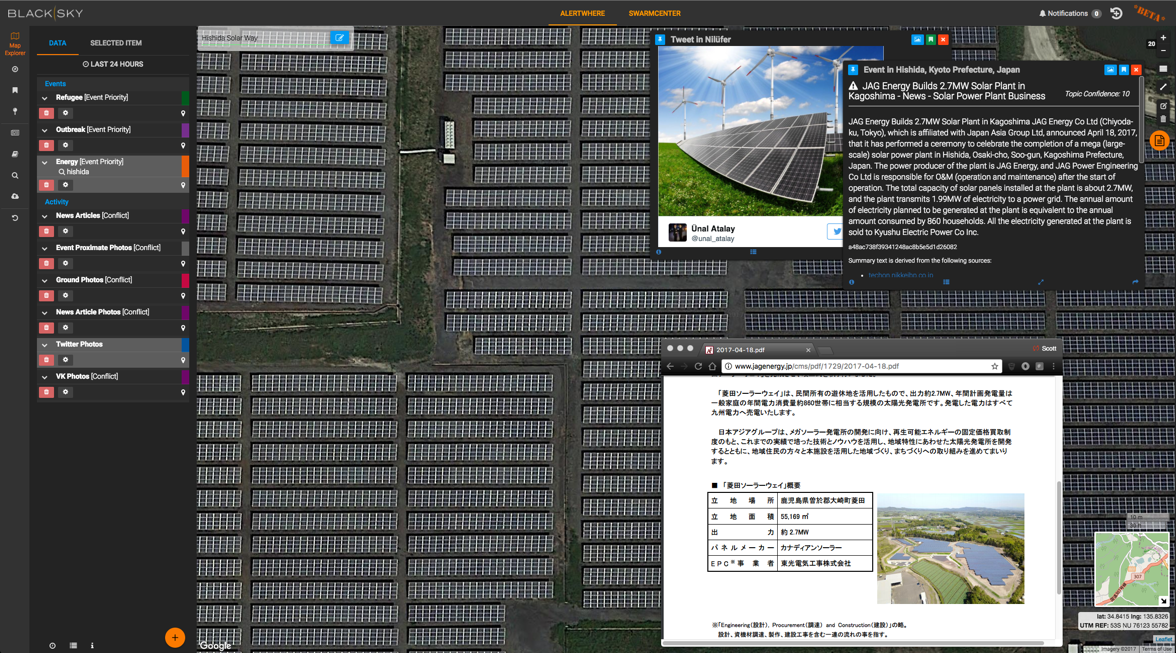
Task: Click the Last 24 Hours time filter
Action: [x=113, y=64]
